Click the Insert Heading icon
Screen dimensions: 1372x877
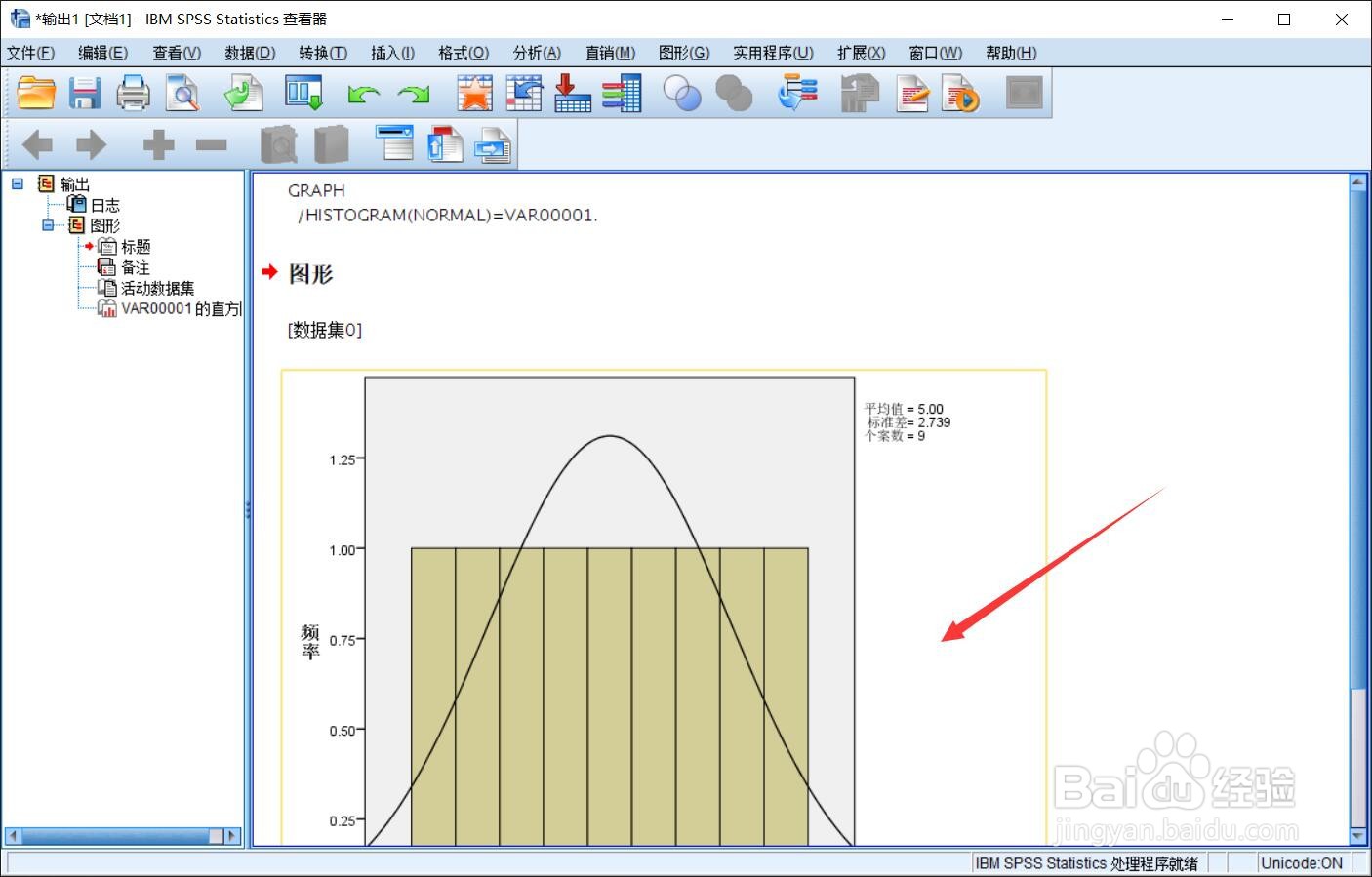click(x=395, y=143)
